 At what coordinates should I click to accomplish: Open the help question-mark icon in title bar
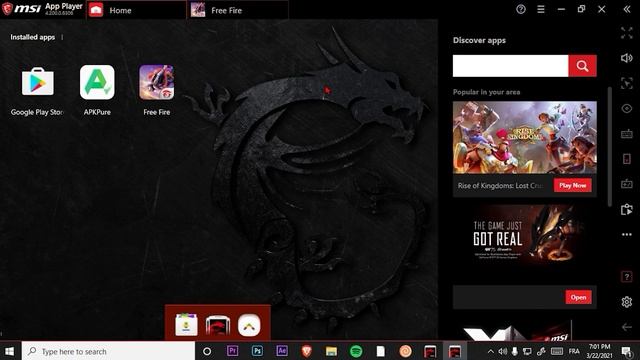pos(521,9)
